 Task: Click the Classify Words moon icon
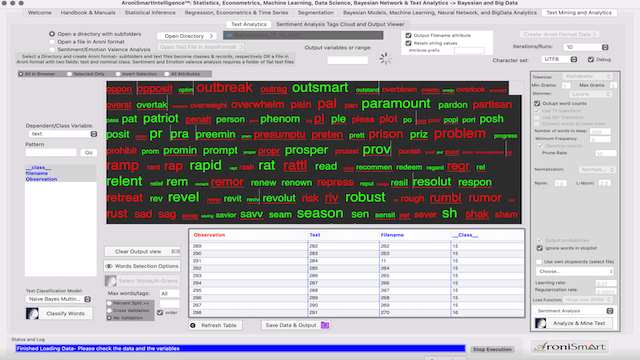(32, 313)
